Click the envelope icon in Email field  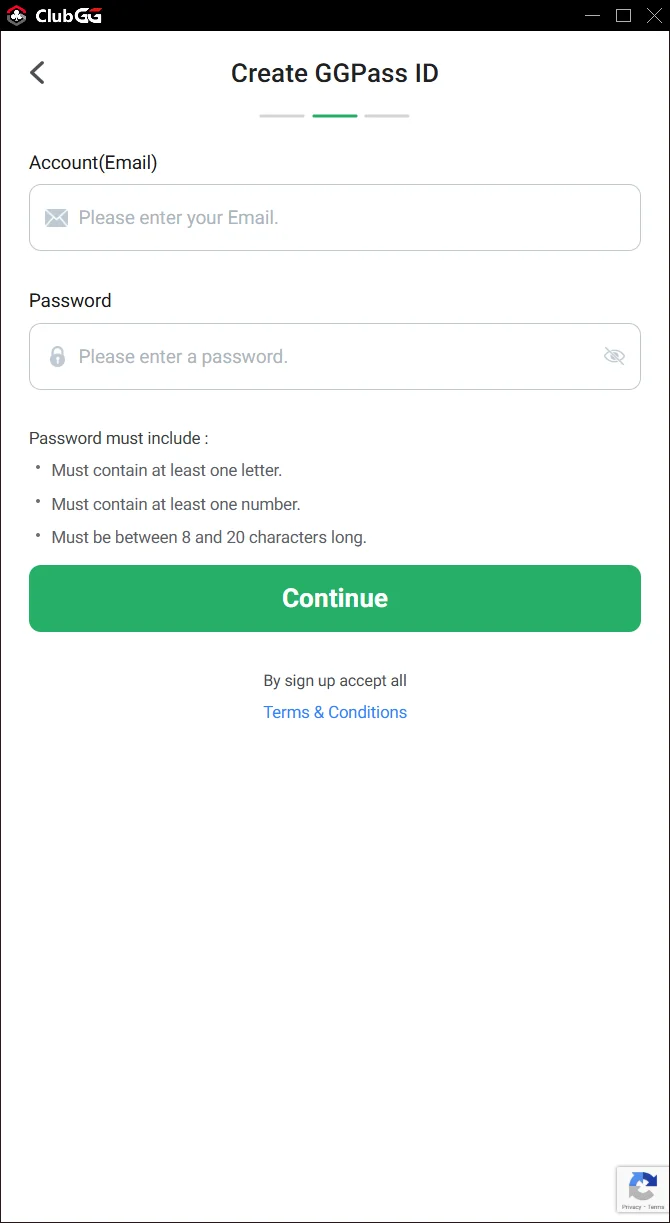(x=56, y=218)
